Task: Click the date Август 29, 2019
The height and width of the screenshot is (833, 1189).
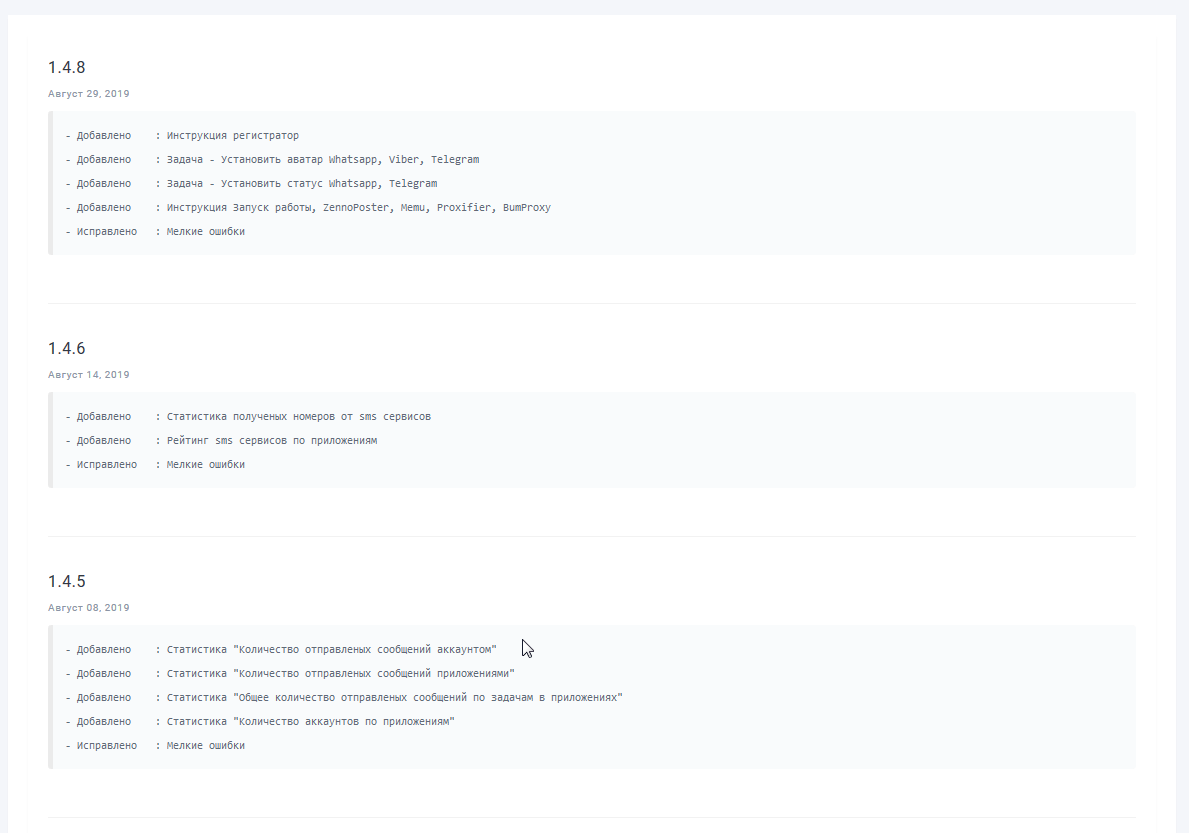Action: coord(88,94)
